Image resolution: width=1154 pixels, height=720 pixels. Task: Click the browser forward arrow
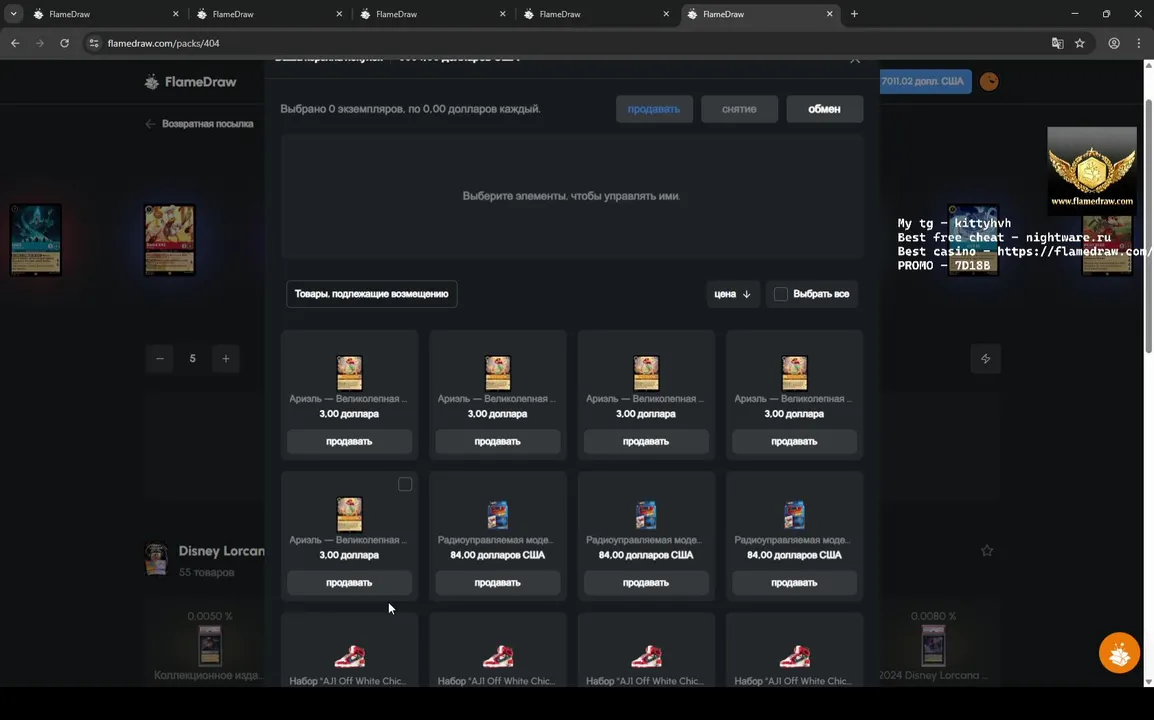pos(40,43)
